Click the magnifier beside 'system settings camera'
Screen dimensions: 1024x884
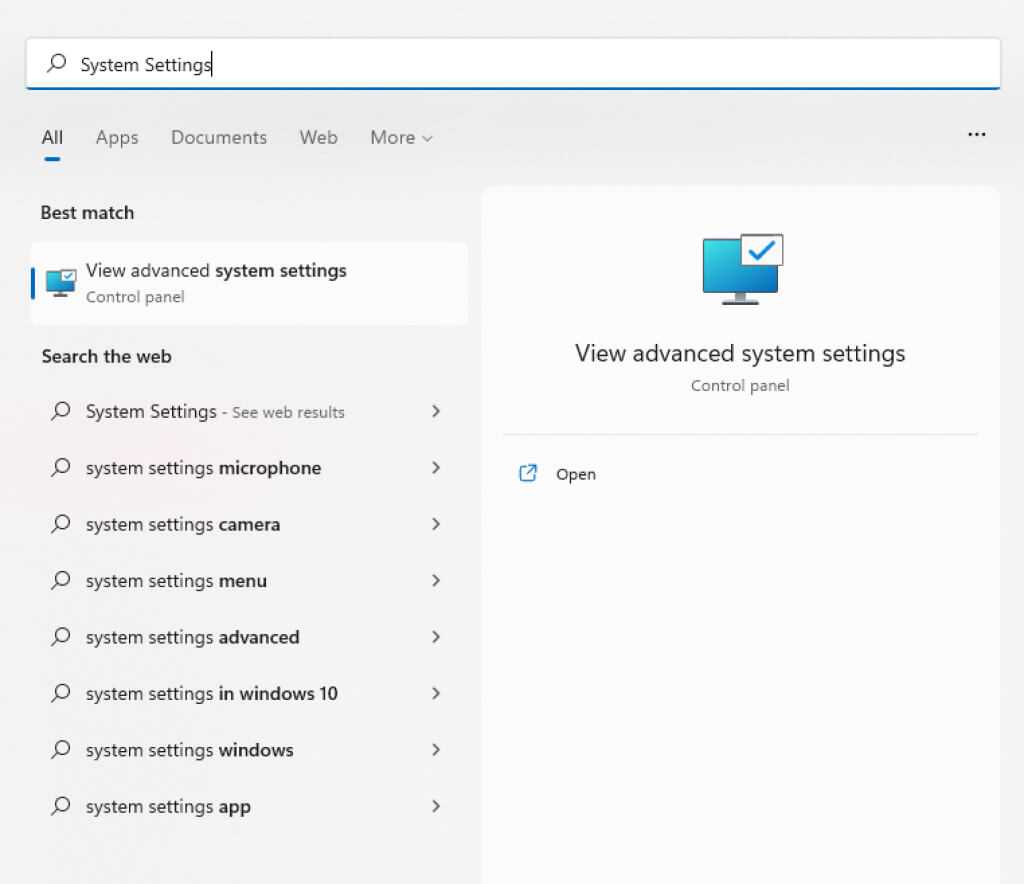[x=60, y=524]
